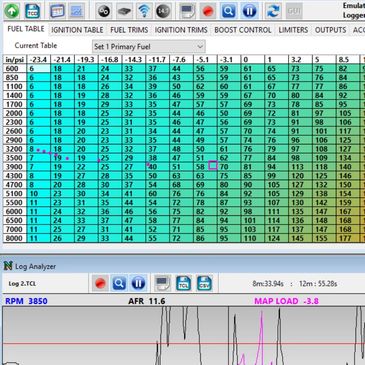The image size is (365, 365).
Task: Click the grayed GUI button
Action: coord(294,11)
